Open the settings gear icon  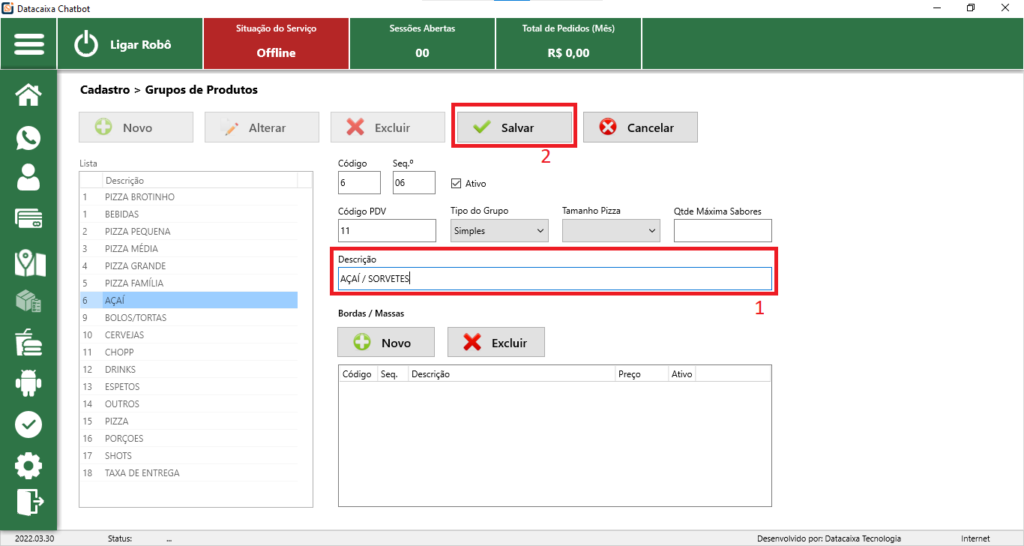click(29, 465)
